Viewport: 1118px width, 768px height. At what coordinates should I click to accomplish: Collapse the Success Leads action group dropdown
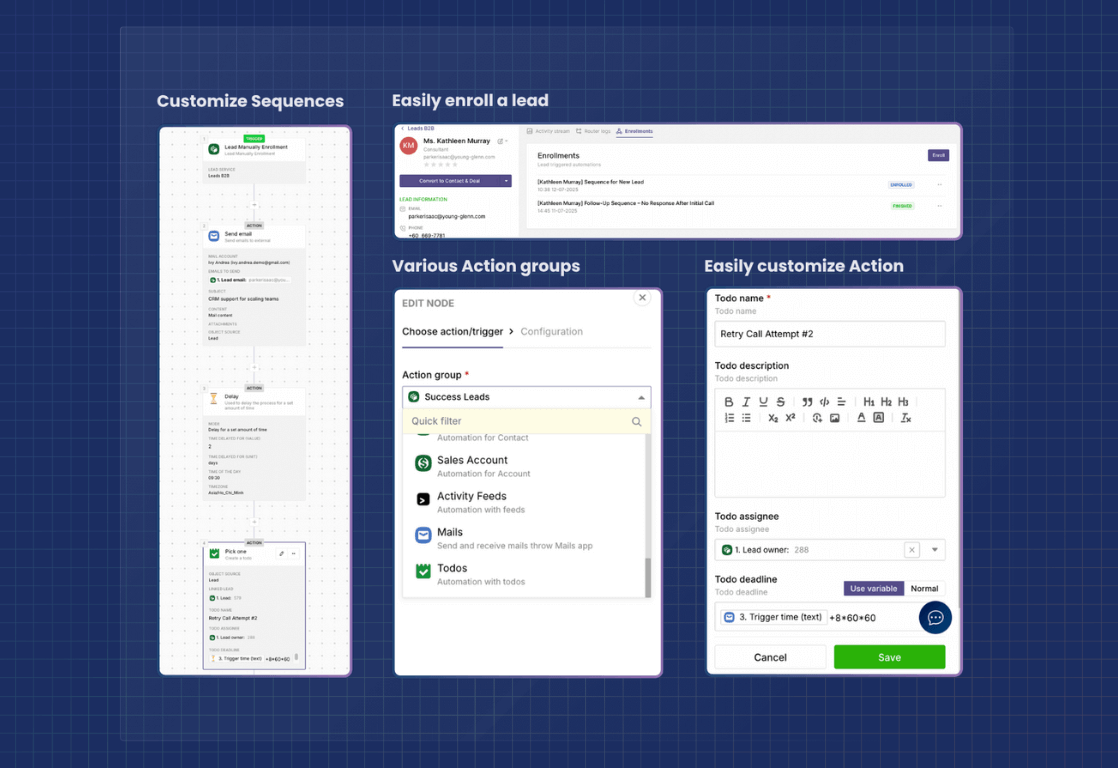tap(640, 397)
